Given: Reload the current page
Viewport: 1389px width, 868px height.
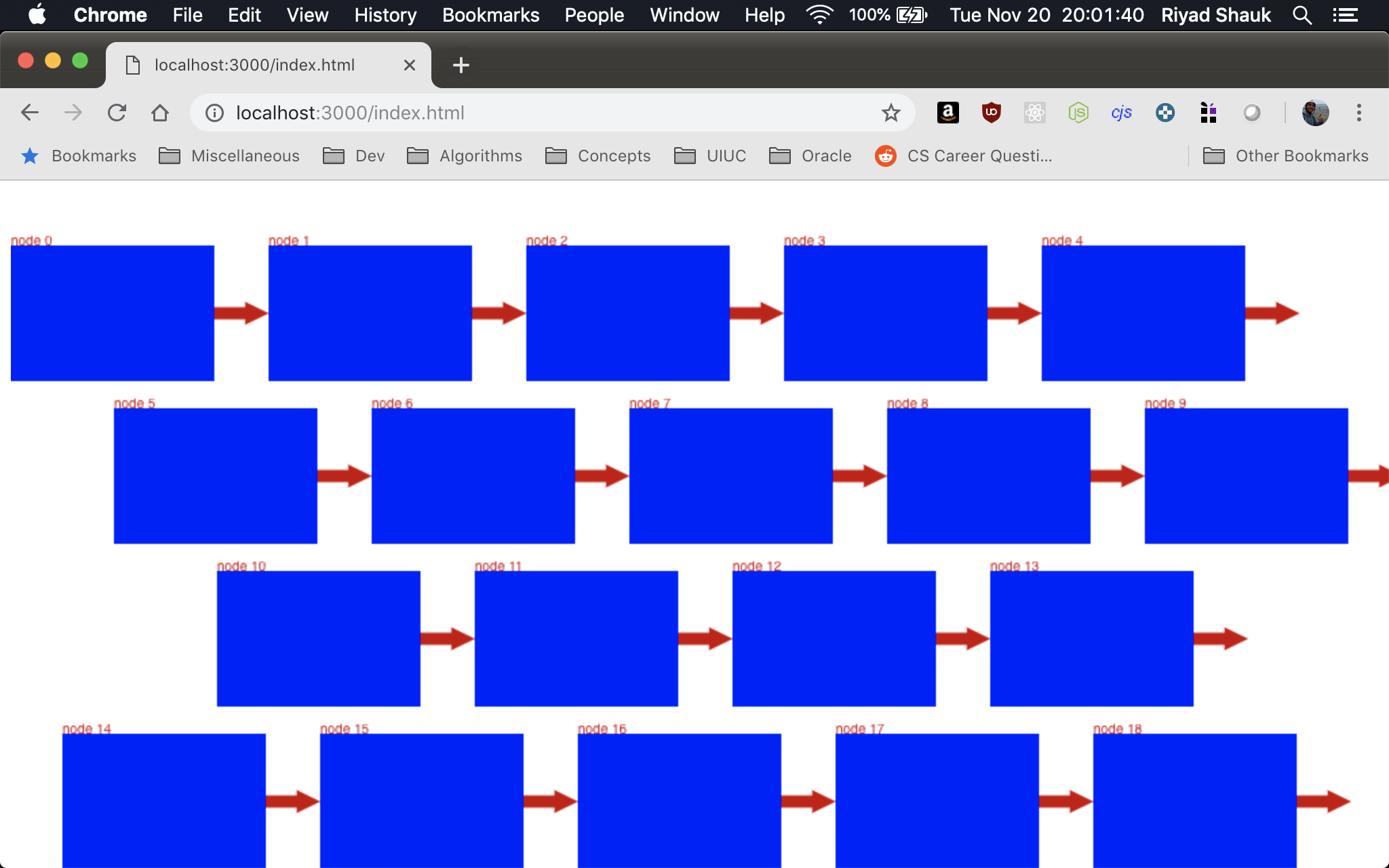Looking at the screenshot, I should 117,113.
